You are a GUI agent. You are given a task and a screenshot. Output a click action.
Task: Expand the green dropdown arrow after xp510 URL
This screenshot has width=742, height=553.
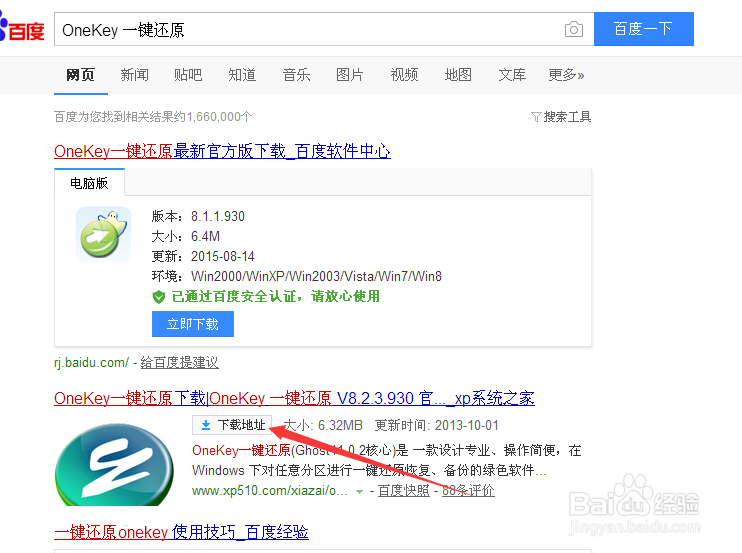tap(359, 492)
